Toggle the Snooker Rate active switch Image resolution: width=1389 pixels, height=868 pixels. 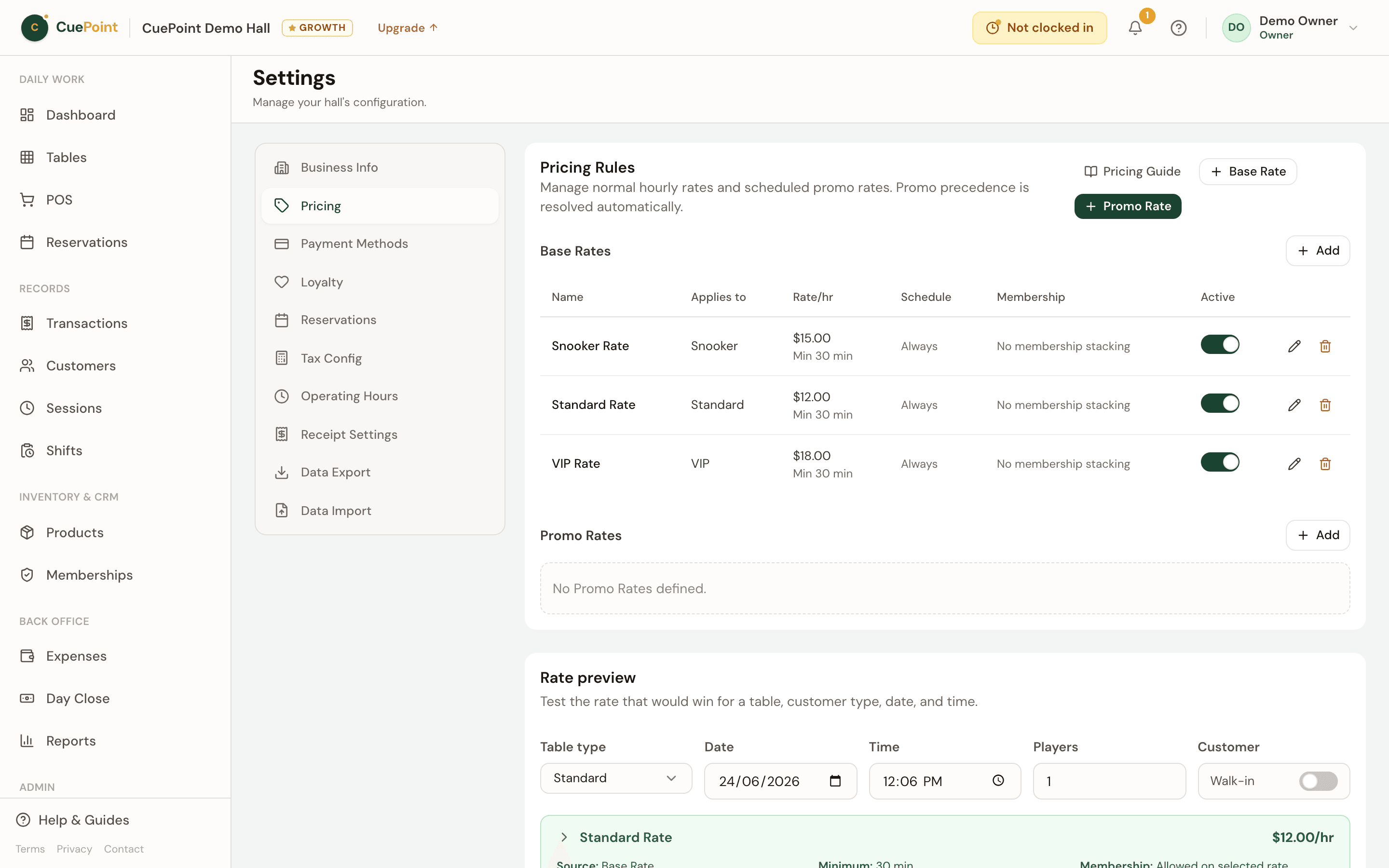coord(1220,344)
